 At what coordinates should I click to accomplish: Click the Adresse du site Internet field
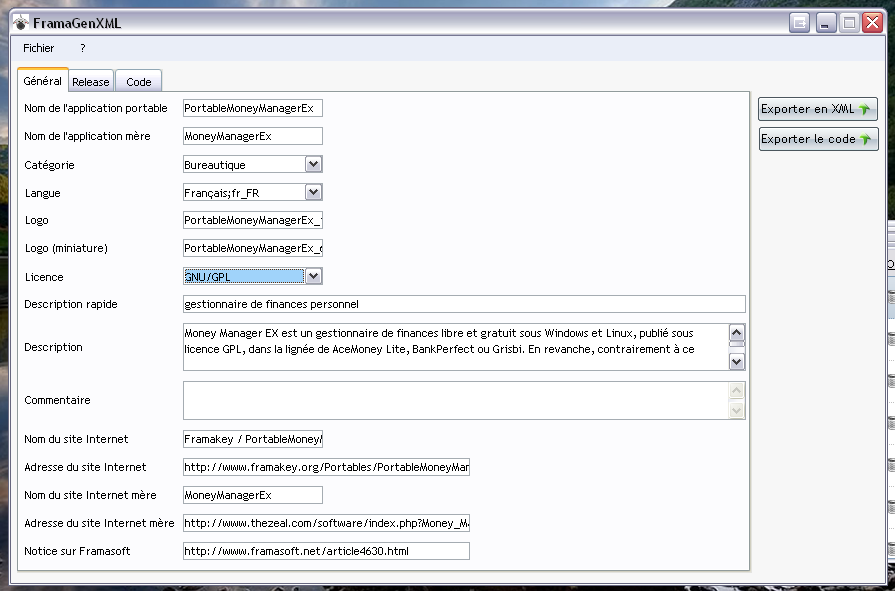[x=326, y=467]
